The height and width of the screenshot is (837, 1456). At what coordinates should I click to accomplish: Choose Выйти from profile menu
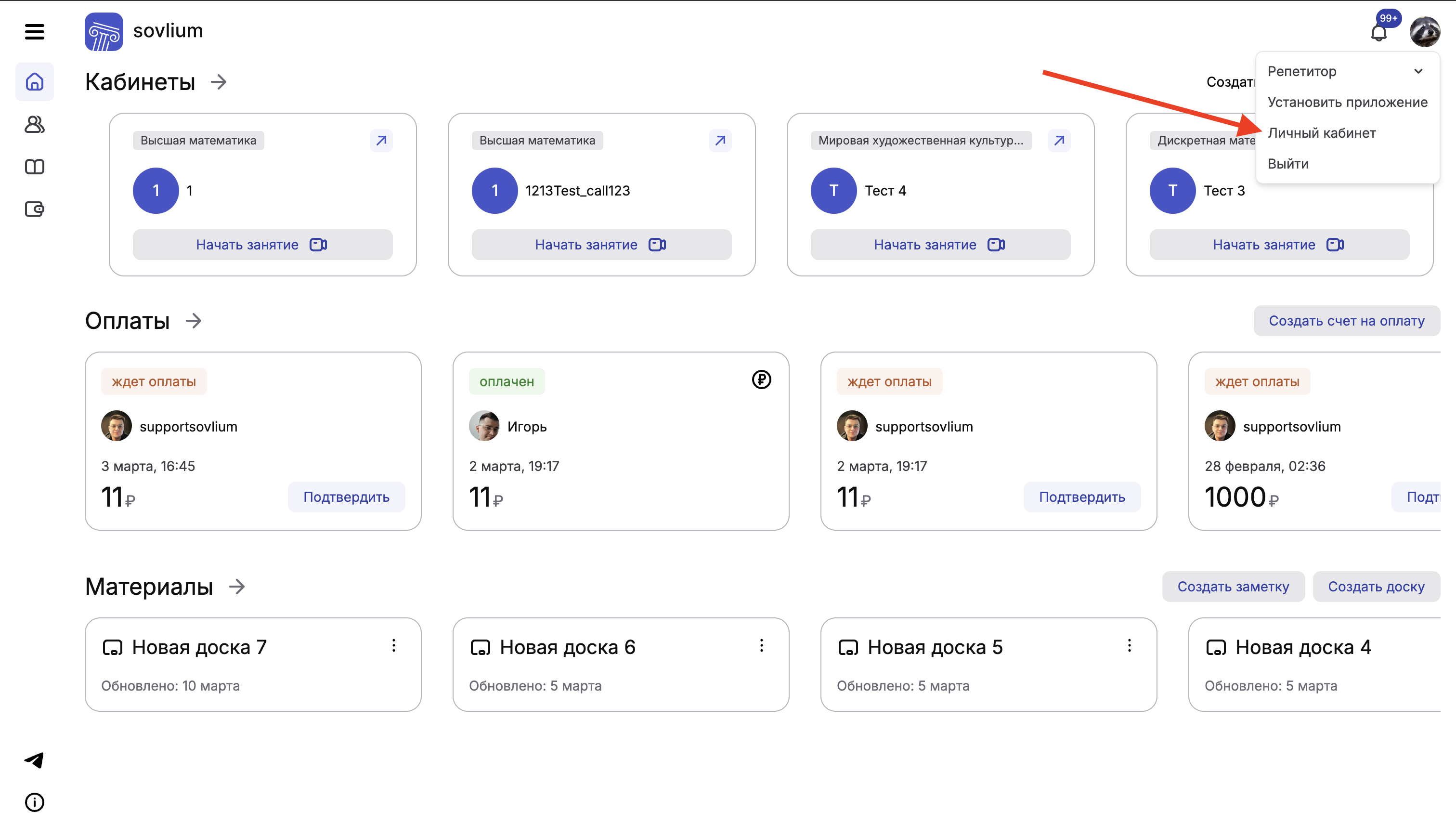coord(1287,164)
